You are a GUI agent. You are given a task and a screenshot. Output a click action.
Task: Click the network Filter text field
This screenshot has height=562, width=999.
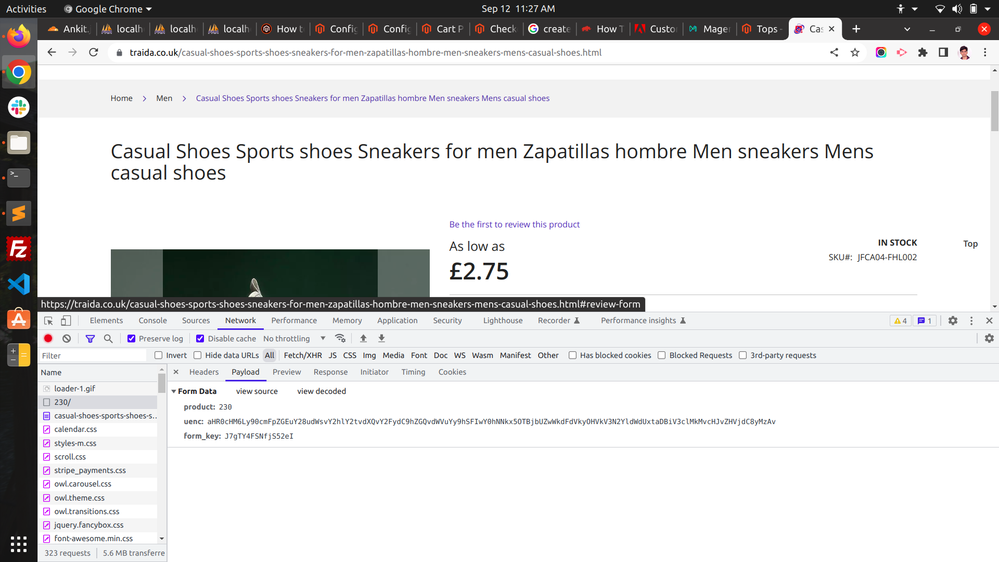tap(95, 356)
